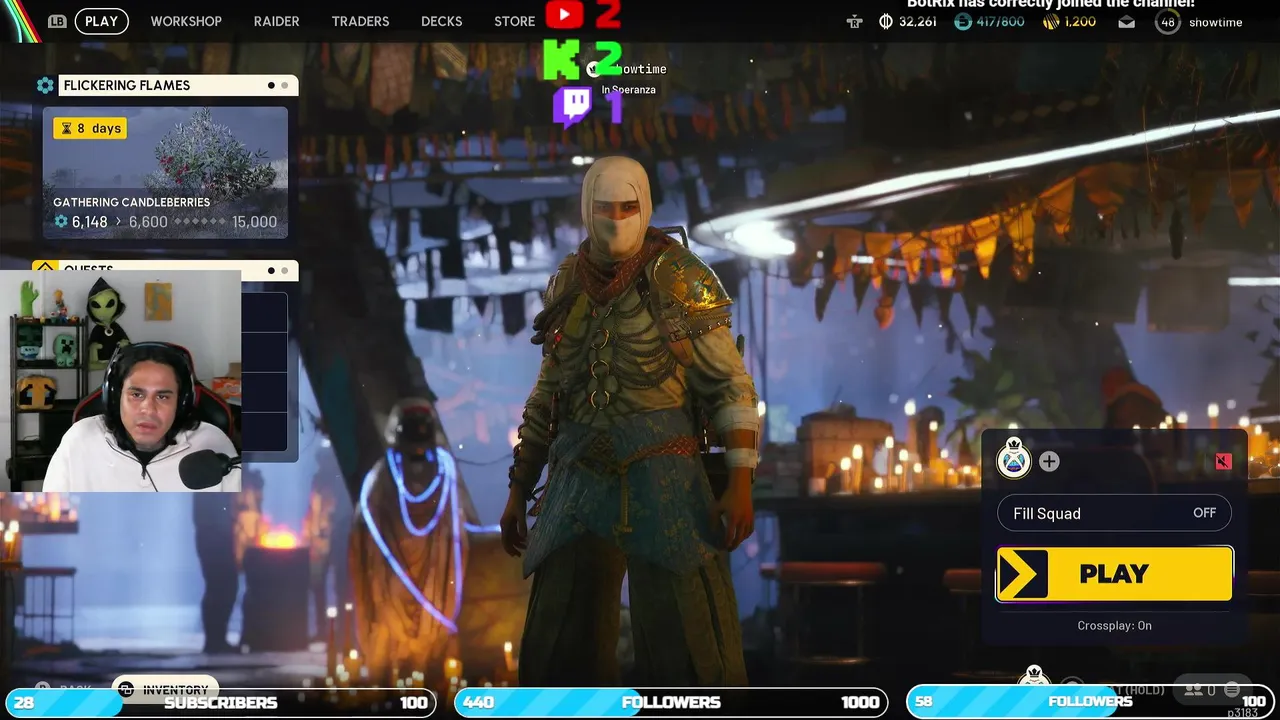Viewport: 1280px width, 720px height.
Task: Click the 58 Followers goal progress bar
Action: click(1090, 702)
